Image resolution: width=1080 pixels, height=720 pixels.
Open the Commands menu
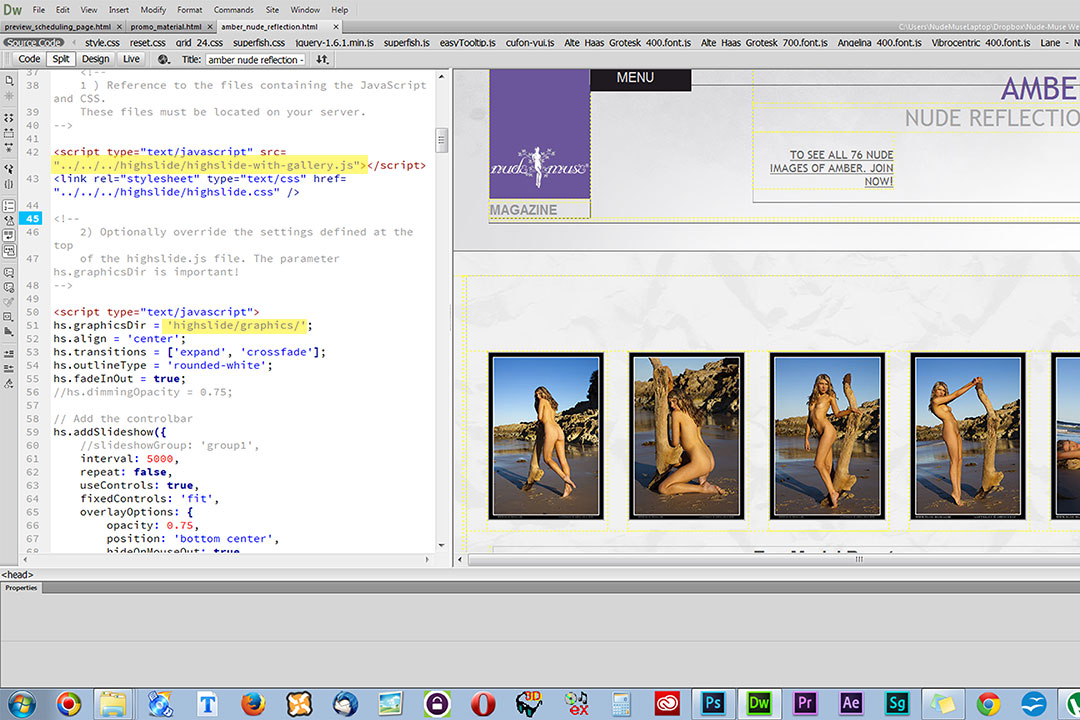pos(233,10)
